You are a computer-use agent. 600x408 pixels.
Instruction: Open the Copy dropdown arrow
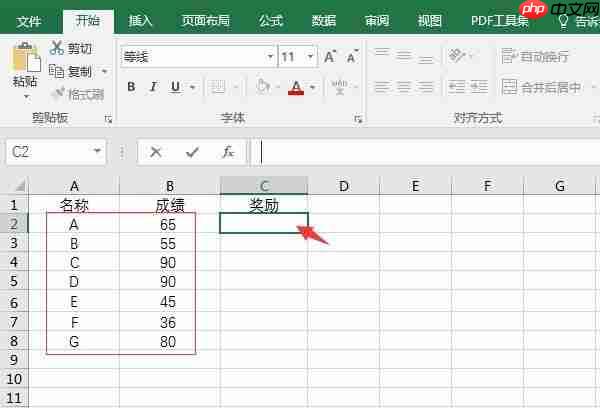(104, 72)
